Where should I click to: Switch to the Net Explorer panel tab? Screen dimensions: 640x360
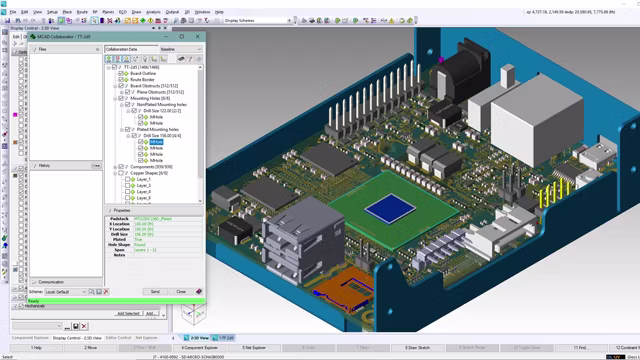click(x=147, y=338)
